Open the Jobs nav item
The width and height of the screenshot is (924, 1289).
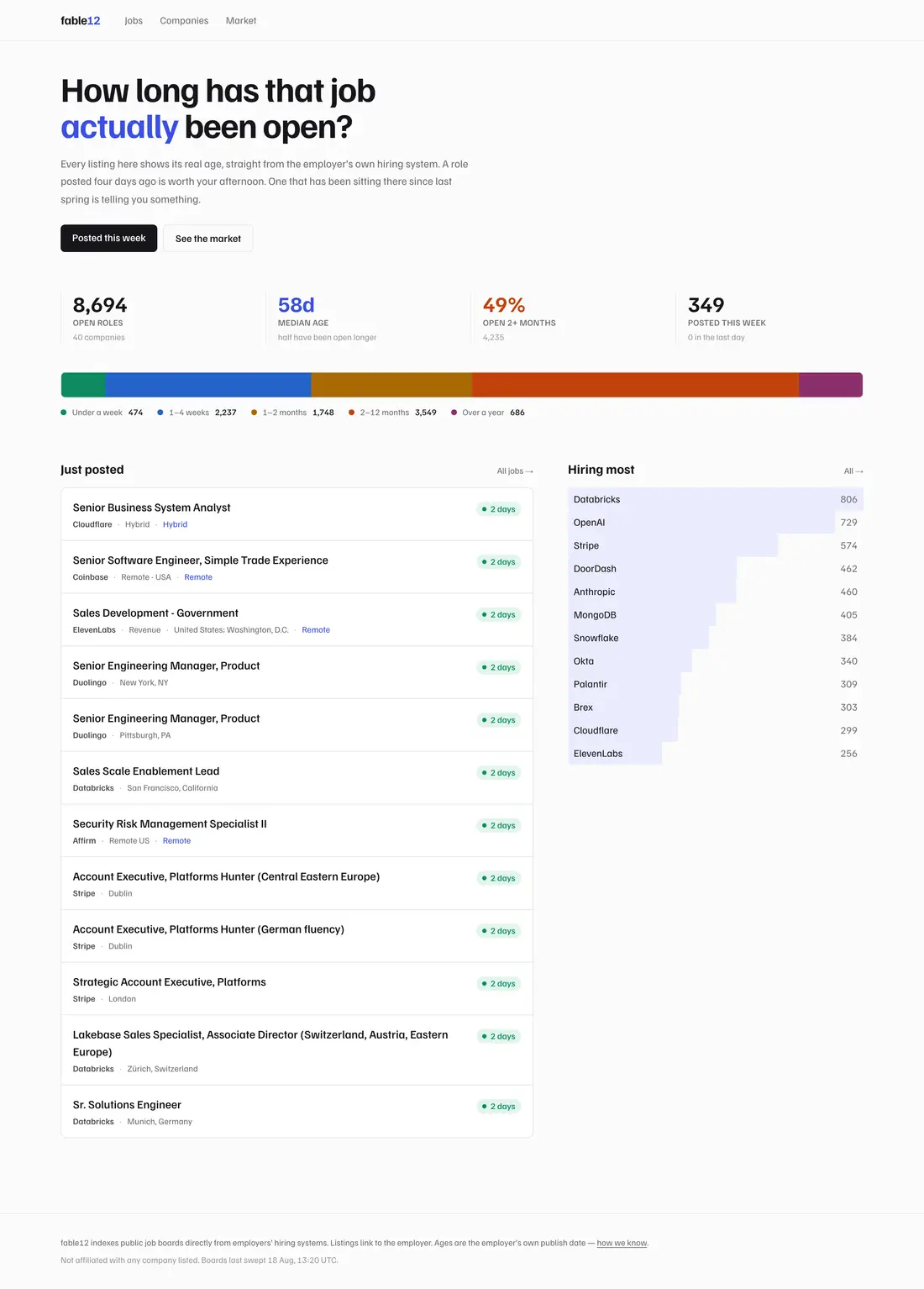pos(134,20)
